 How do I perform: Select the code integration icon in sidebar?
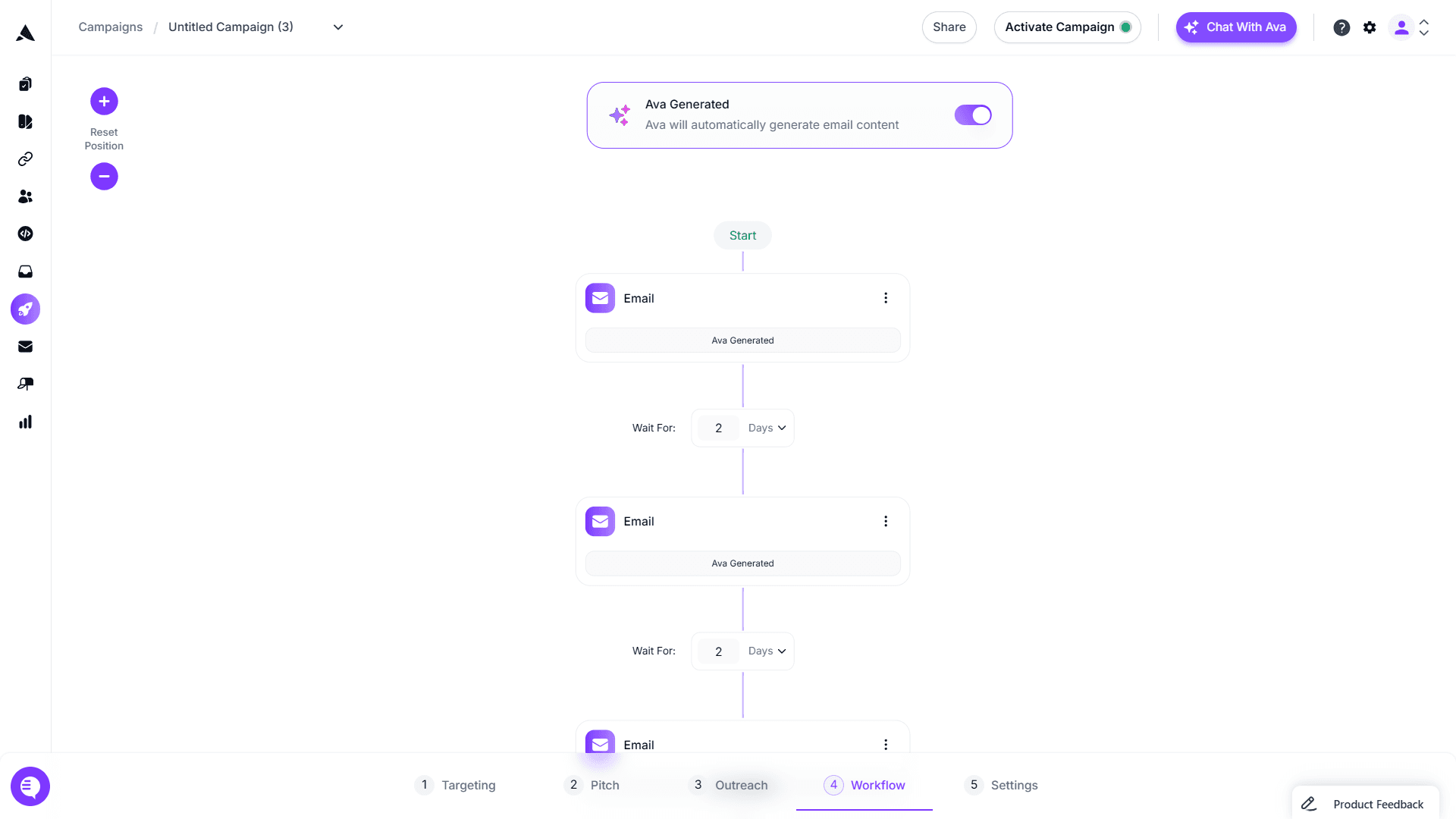[x=25, y=234]
